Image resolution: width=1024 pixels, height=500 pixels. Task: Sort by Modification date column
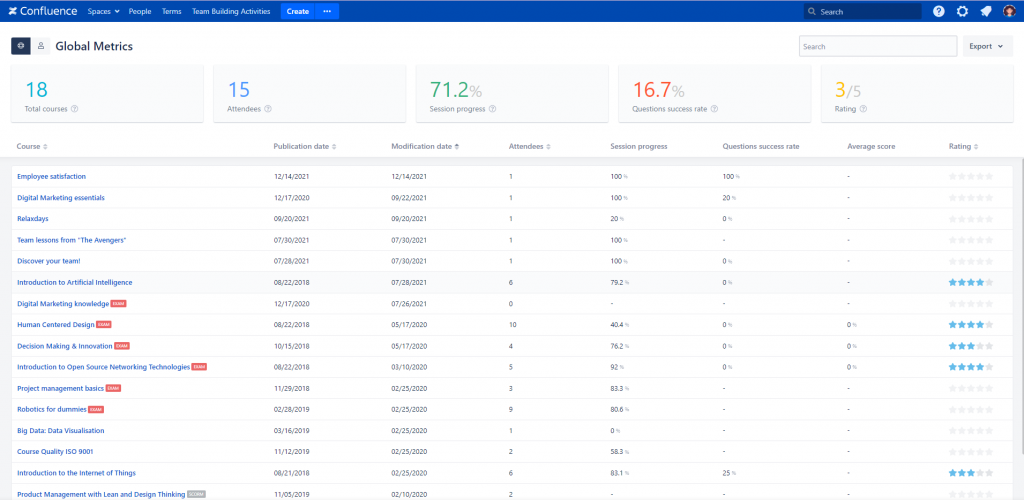tap(424, 147)
